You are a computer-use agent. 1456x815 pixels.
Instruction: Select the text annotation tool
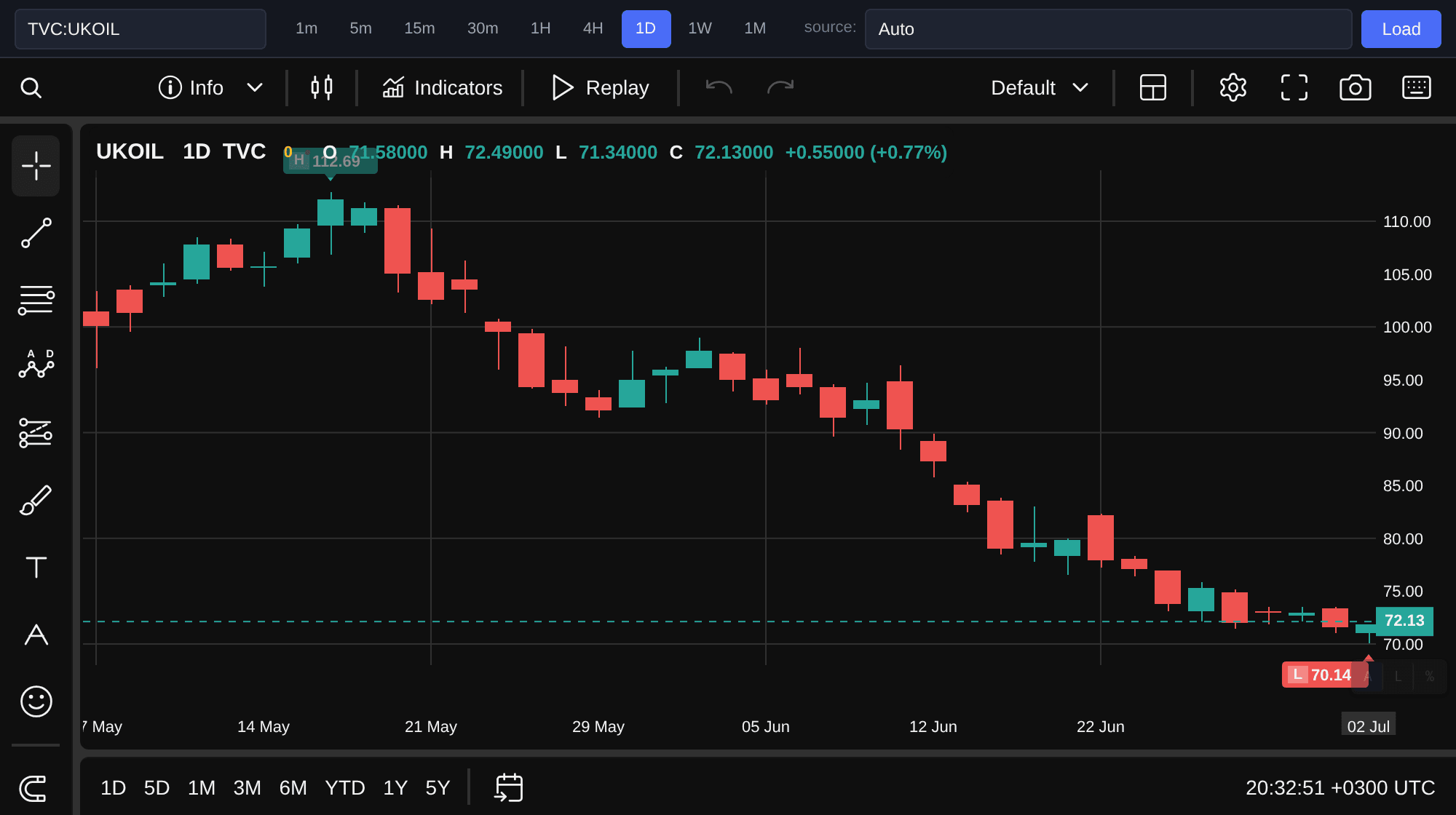[36, 567]
